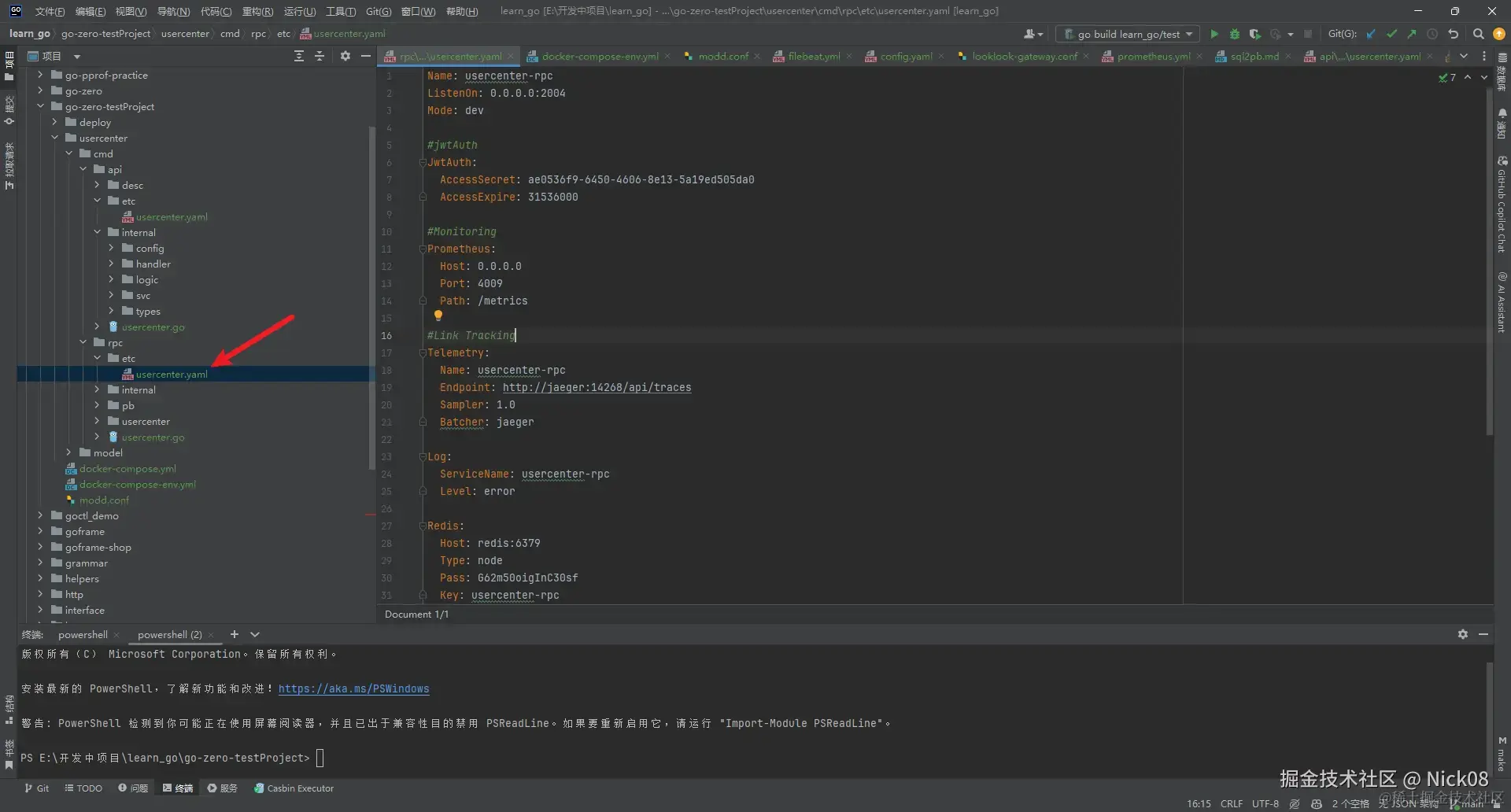Push commits with Git push arrow
The image size is (1511, 812).
pyautogui.click(x=1412, y=34)
